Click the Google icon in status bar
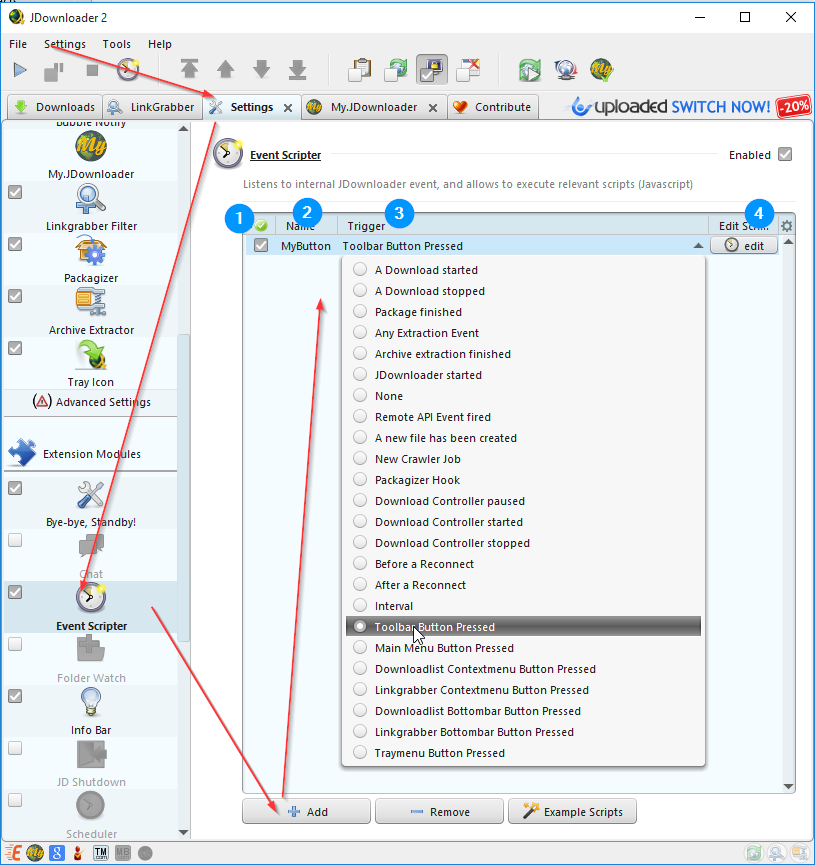This screenshot has height=865, width=815. pyautogui.click(x=57, y=853)
